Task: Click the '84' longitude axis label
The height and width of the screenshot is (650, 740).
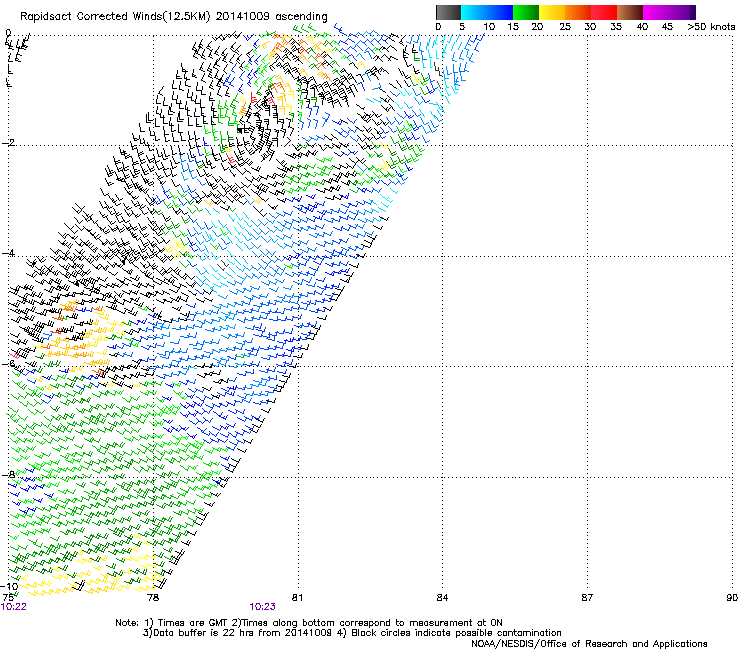Action: click(x=442, y=598)
